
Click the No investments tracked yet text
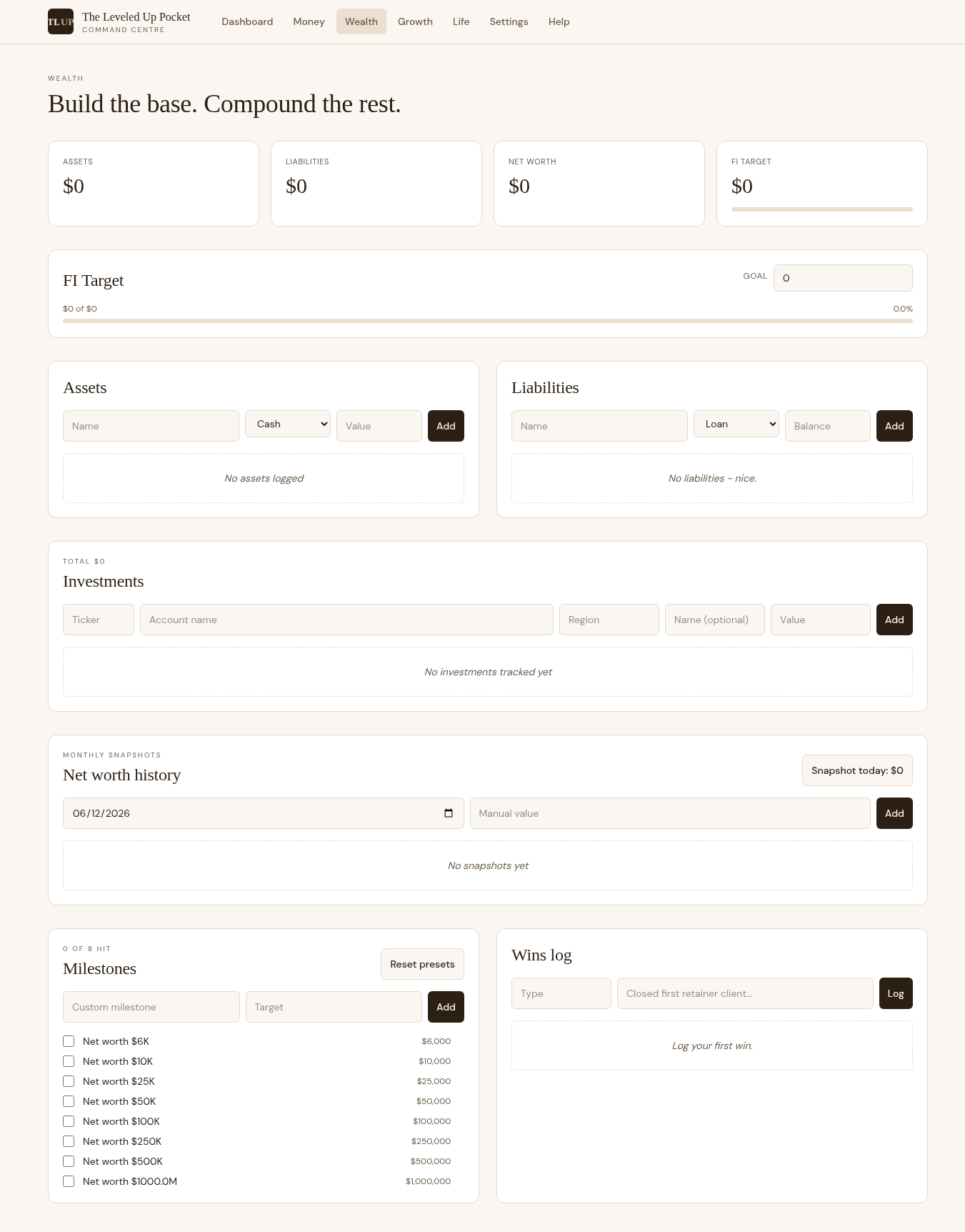488,672
